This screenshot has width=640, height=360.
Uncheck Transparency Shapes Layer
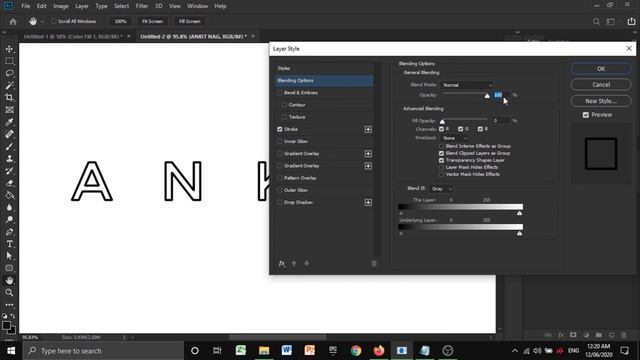441,160
